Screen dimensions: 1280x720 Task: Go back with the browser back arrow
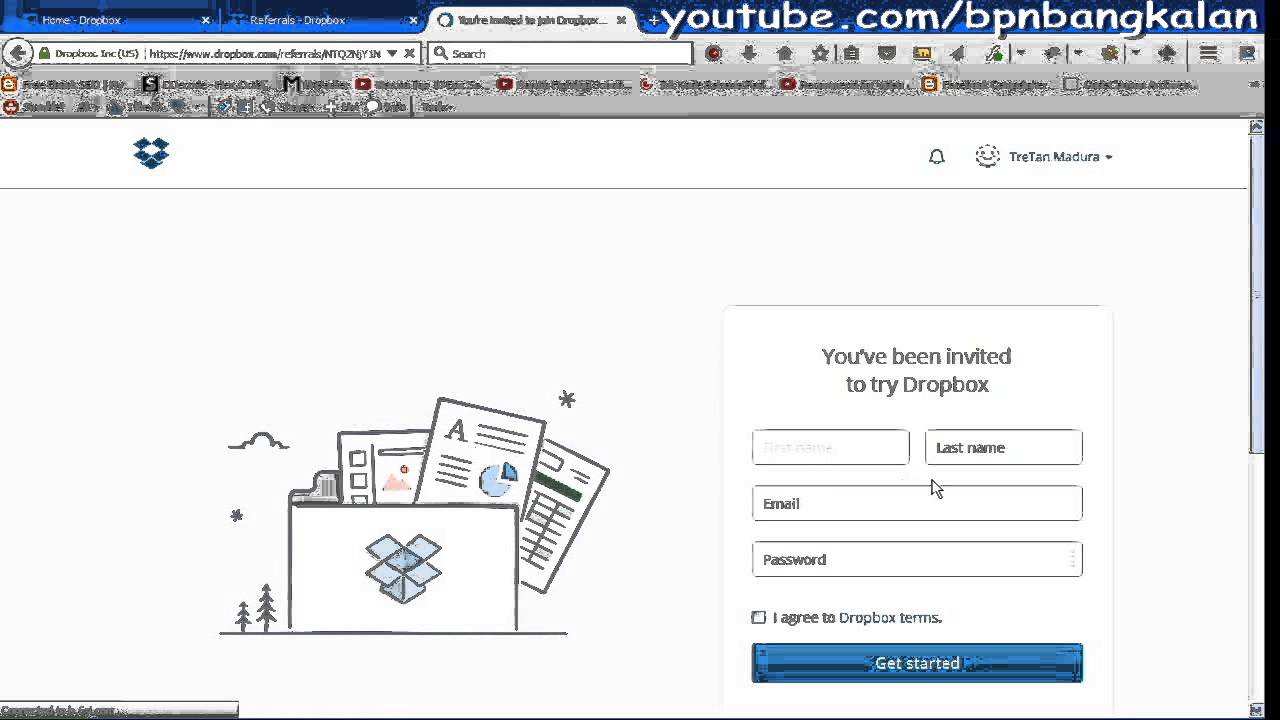pyautogui.click(x=17, y=53)
